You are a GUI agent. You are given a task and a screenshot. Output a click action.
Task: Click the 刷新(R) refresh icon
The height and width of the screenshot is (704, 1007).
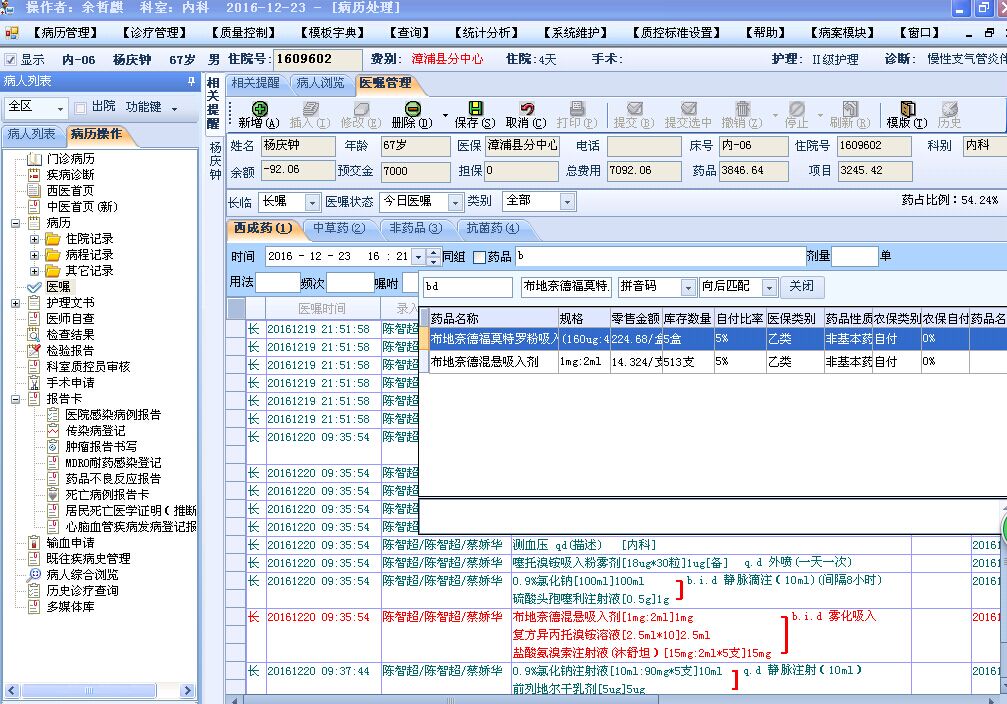pyautogui.click(x=850, y=108)
